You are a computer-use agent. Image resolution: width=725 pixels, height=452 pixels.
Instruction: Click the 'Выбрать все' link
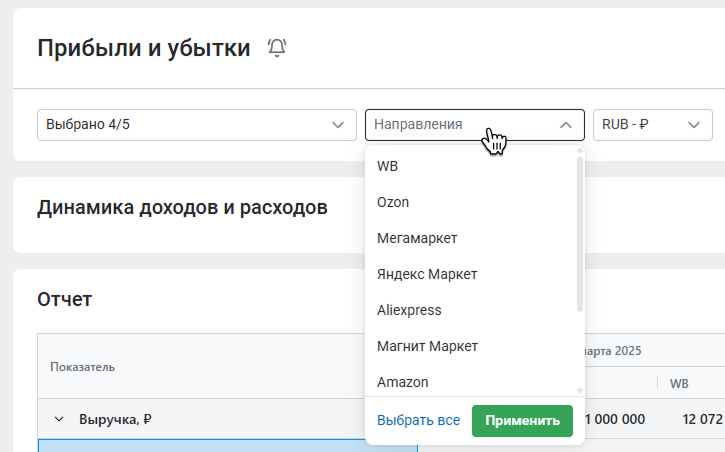point(418,421)
